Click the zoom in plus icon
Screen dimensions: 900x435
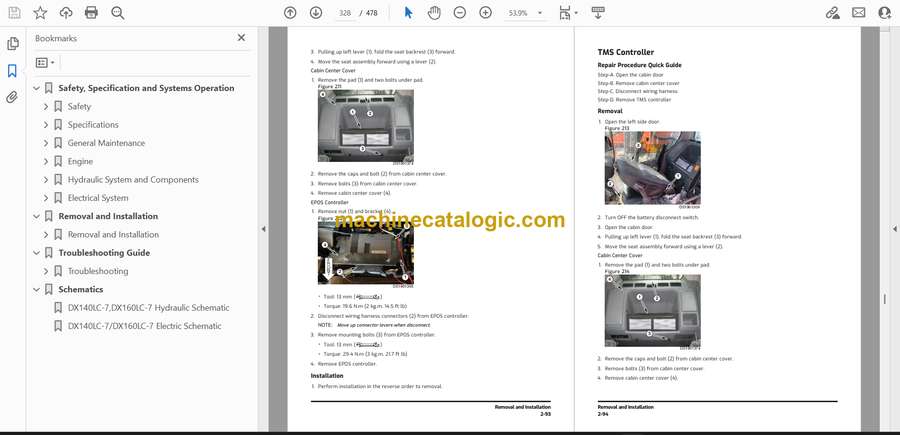(486, 13)
